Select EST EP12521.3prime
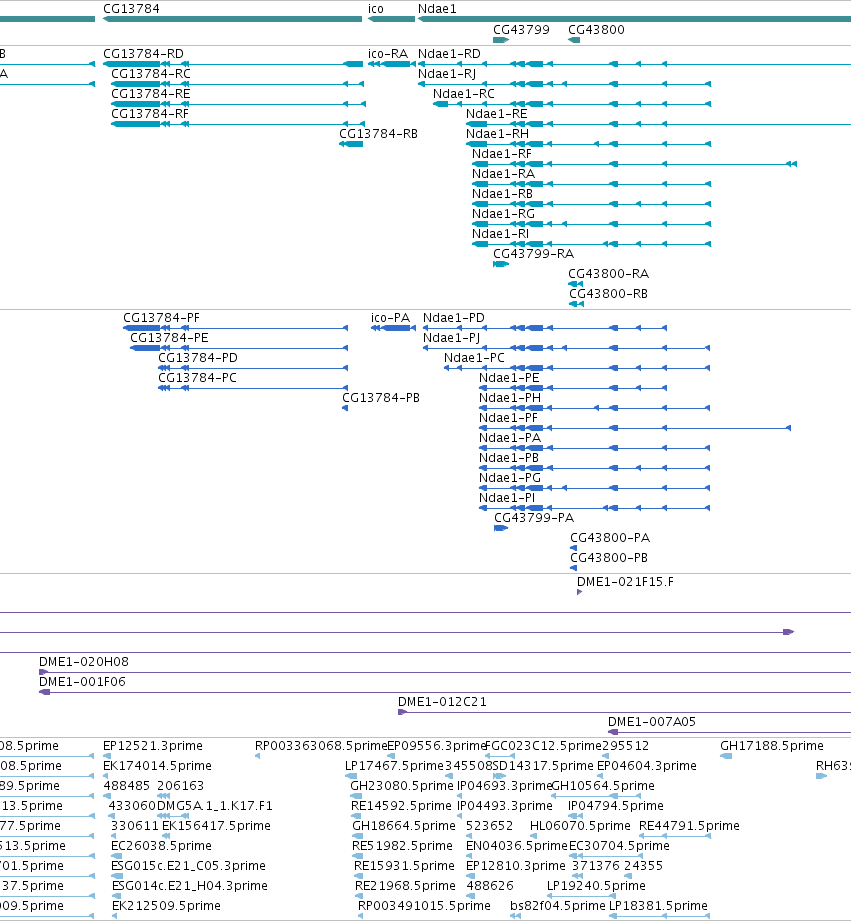The height and width of the screenshot is (921, 851). point(107,756)
